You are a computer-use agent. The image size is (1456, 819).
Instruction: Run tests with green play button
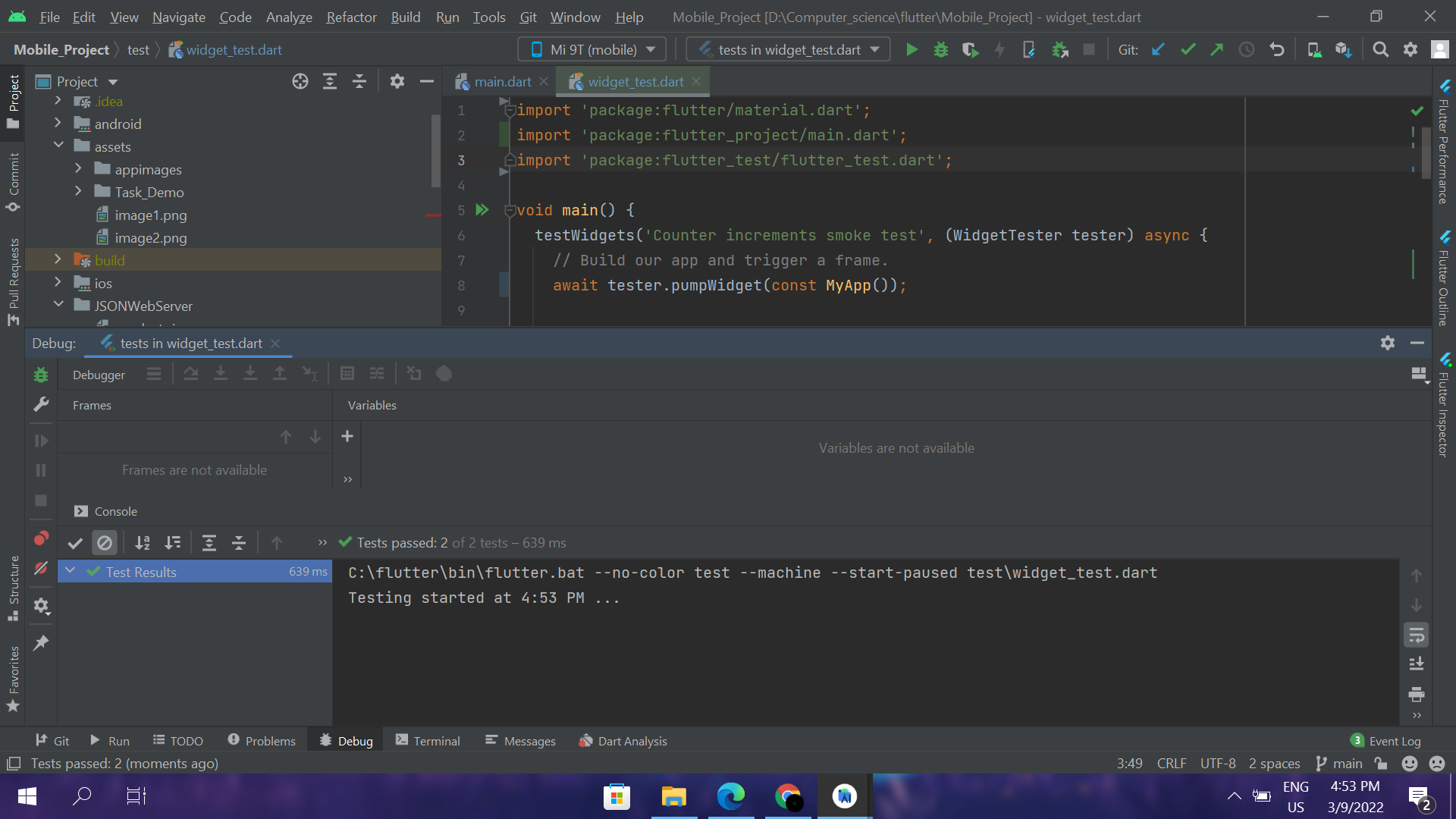(x=912, y=50)
